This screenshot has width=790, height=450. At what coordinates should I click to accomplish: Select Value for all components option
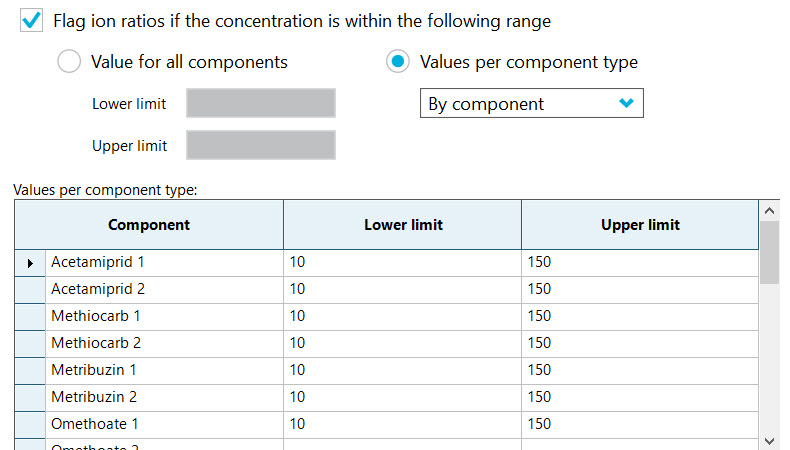69,62
